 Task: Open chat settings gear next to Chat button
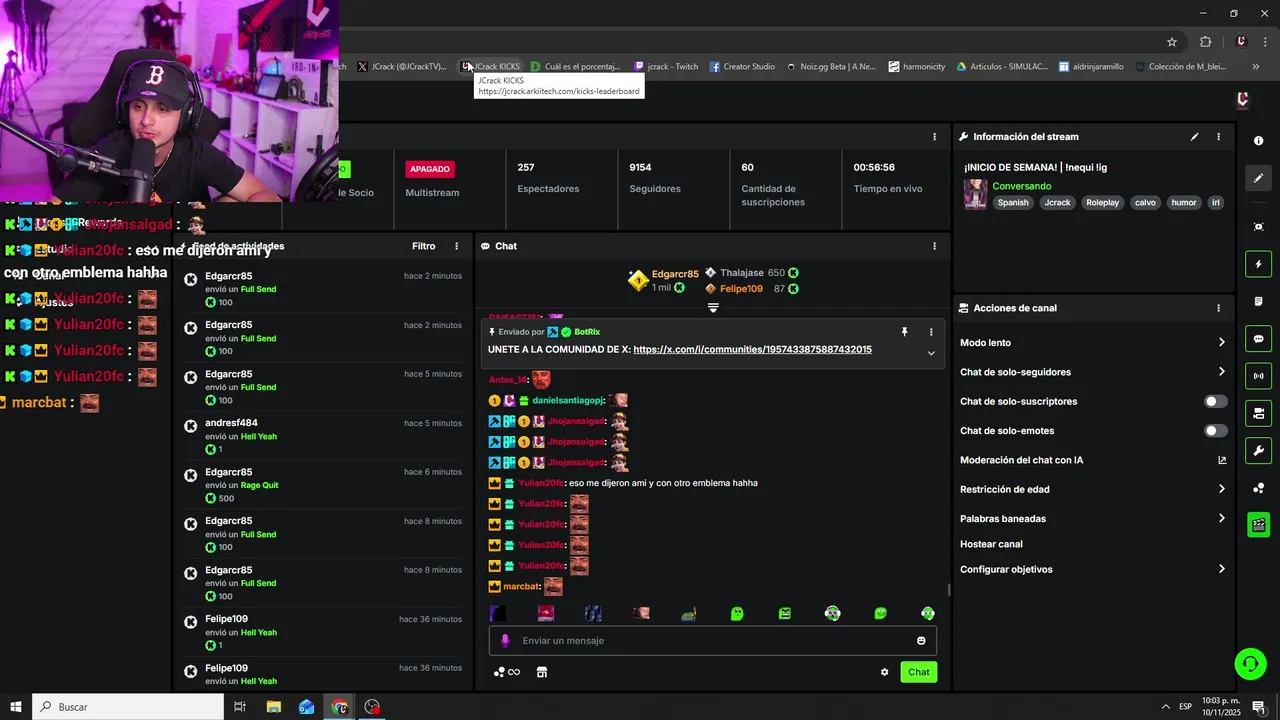[x=884, y=672]
